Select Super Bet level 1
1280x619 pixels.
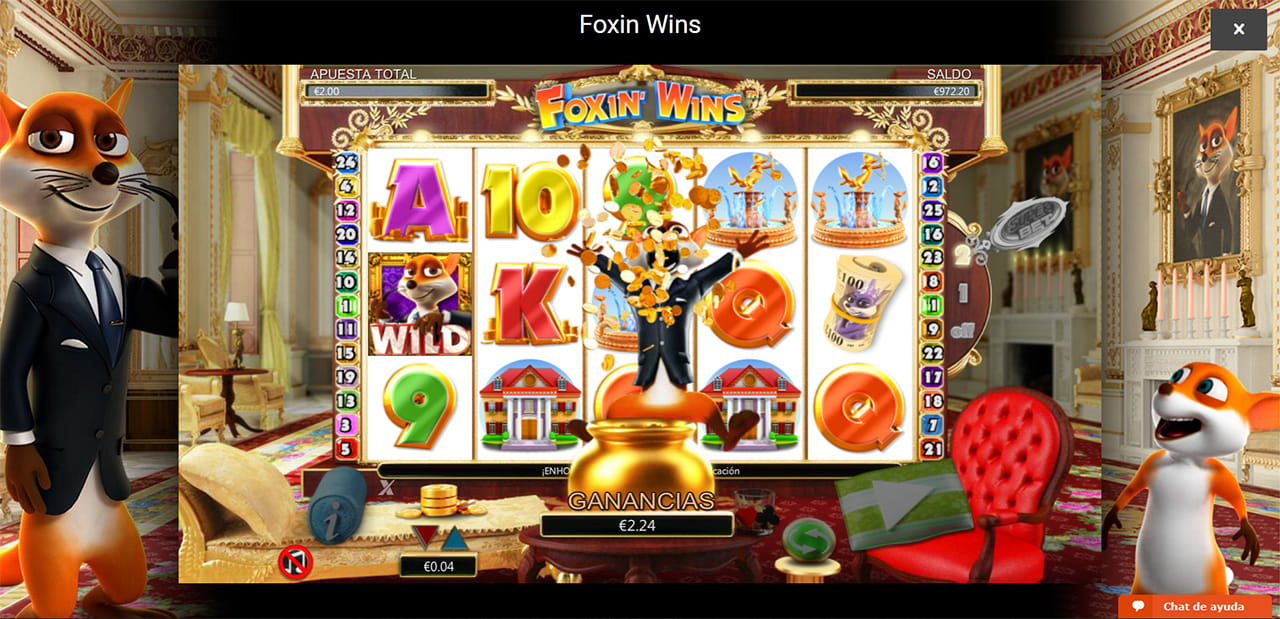(962, 294)
